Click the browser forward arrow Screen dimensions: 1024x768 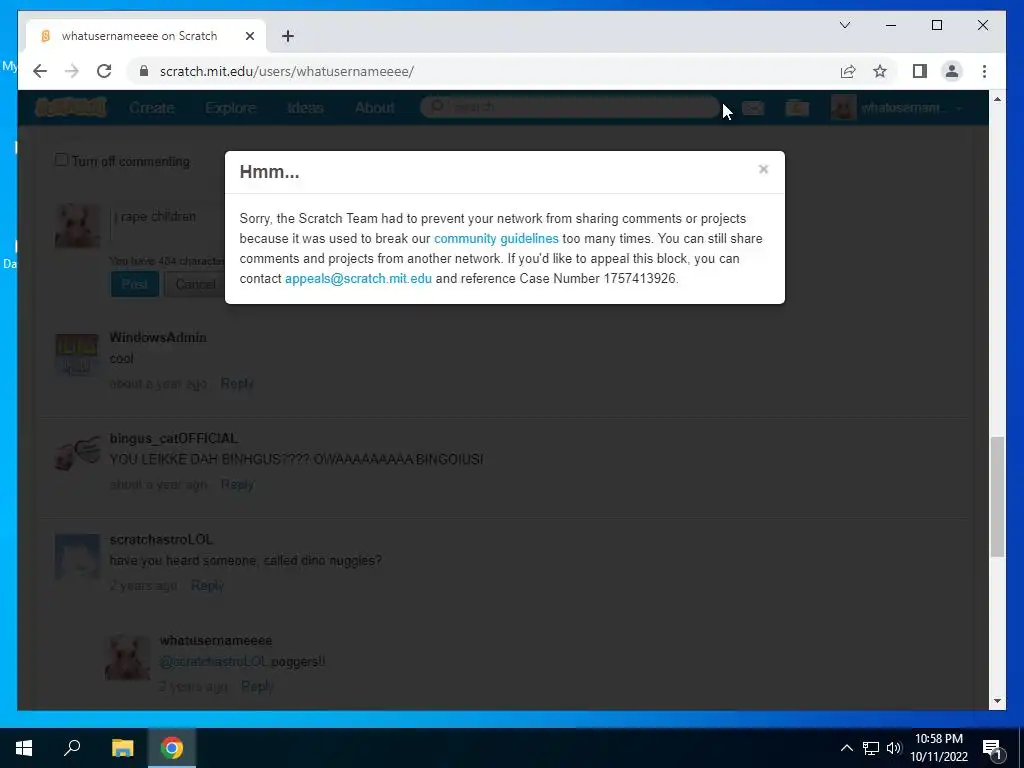(72, 71)
